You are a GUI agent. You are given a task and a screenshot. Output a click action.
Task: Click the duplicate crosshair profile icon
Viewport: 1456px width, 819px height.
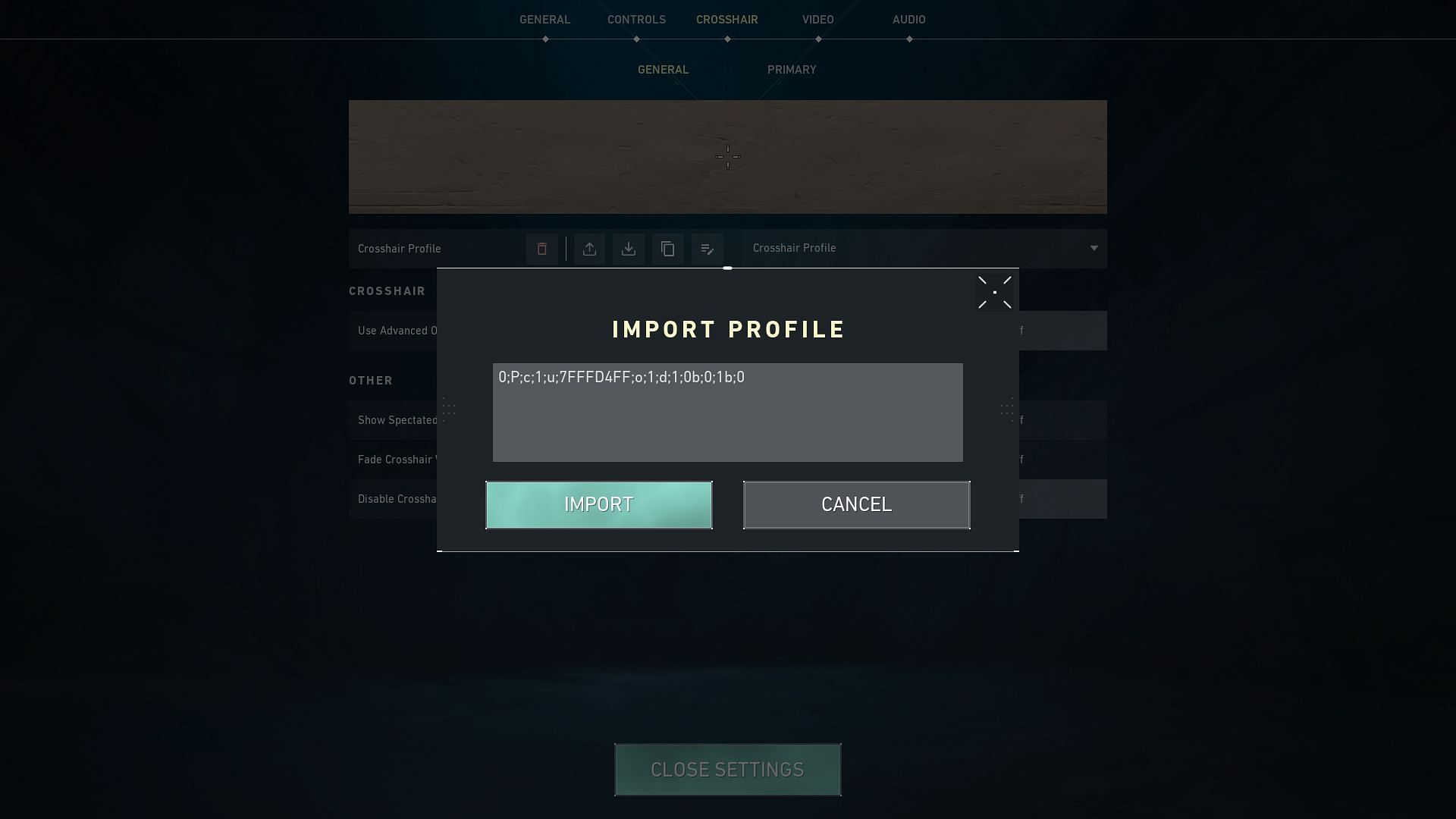pos(668,248)
